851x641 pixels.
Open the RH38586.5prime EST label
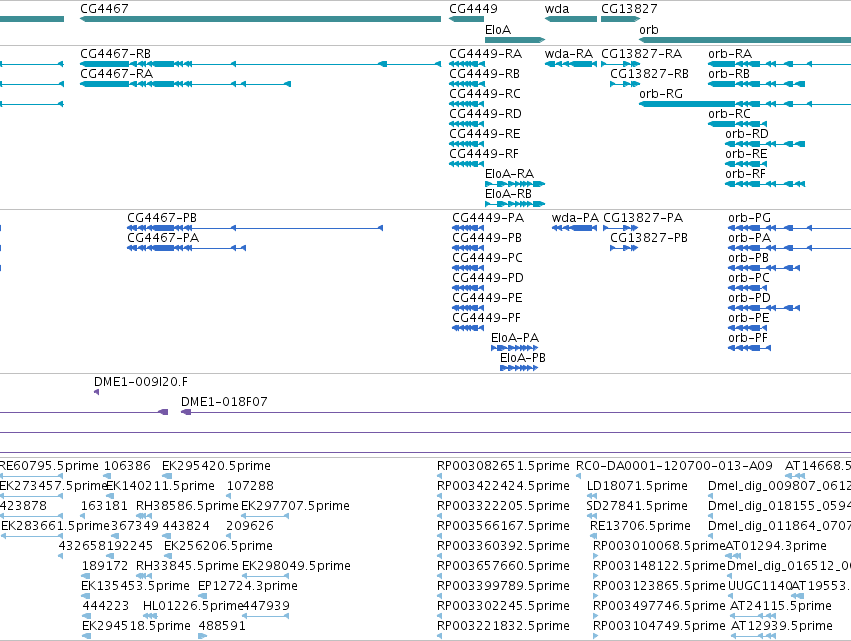click(187, 506)
